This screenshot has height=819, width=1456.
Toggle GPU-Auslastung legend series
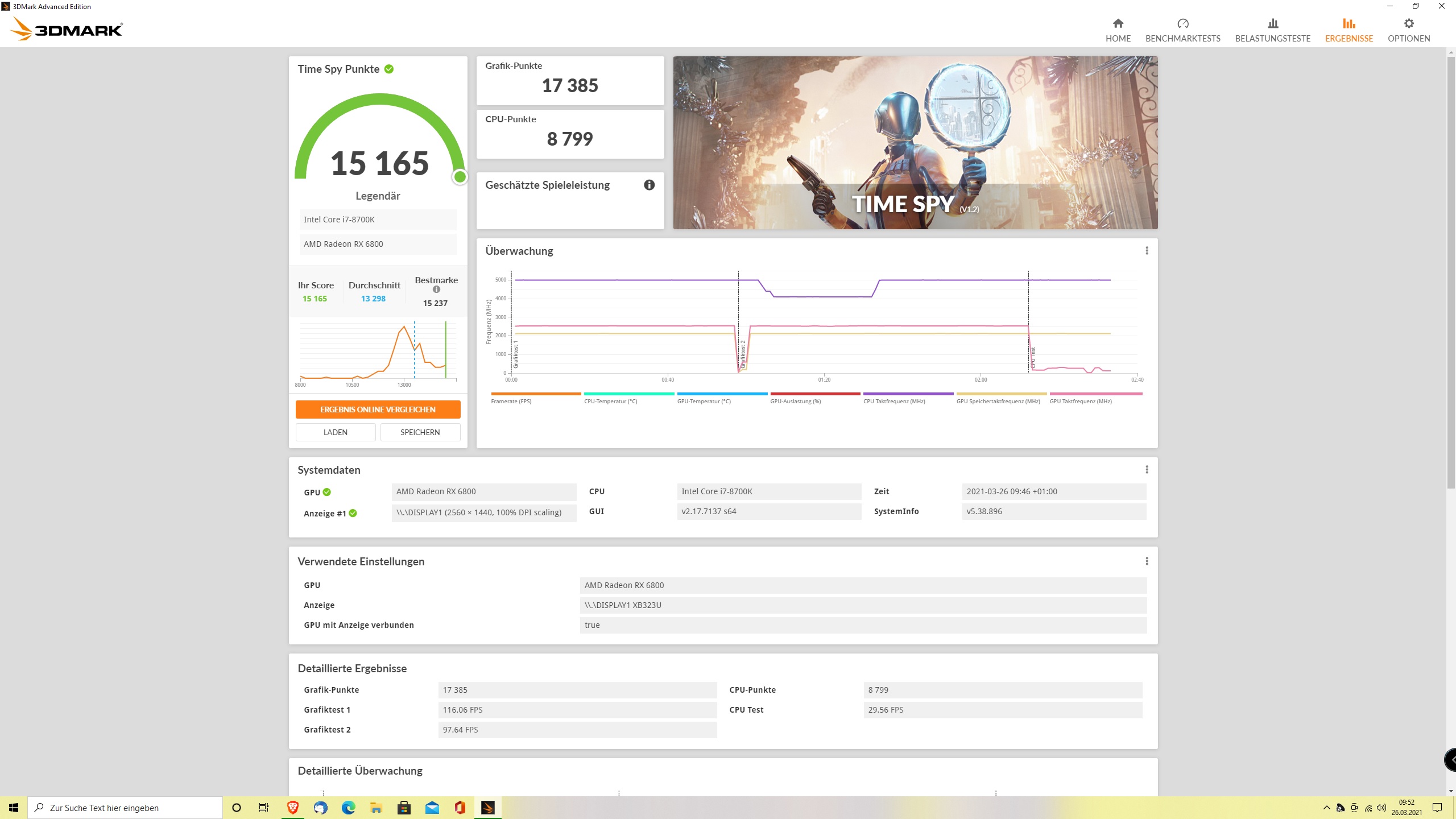[795, 401]
